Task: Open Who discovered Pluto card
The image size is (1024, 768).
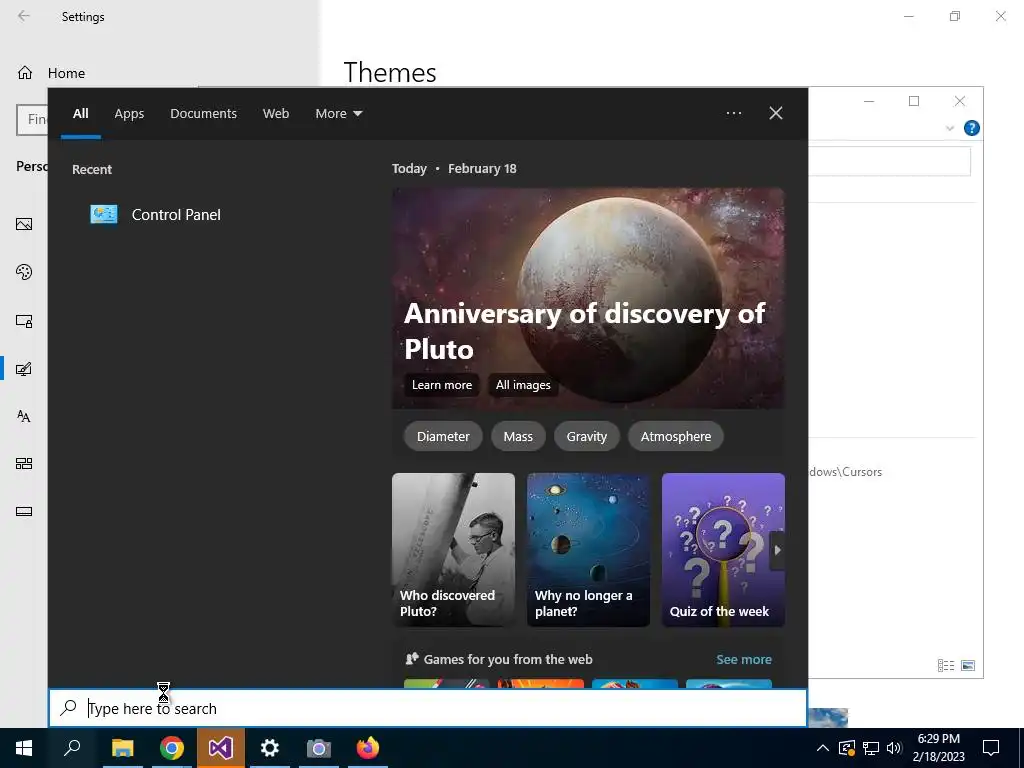Action: coord(453,550)
